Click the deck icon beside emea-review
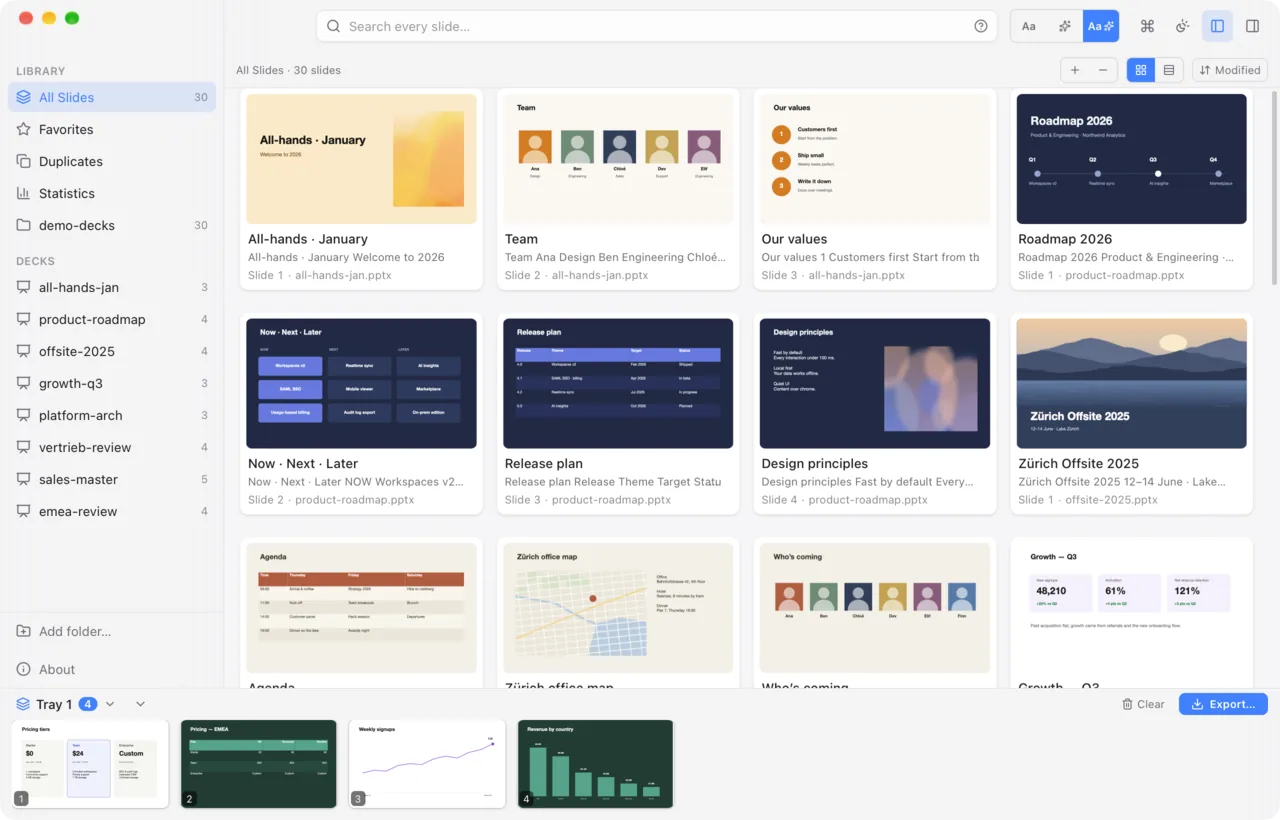Screen dimensions: 1280x820 tap(23, 511)
